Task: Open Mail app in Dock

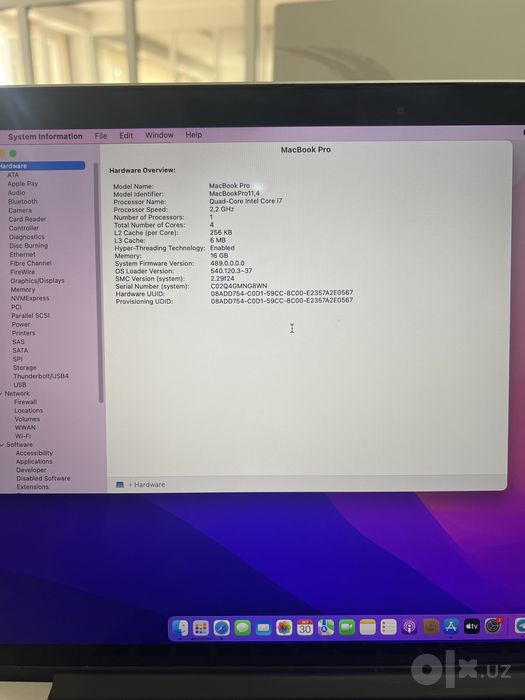Action: click(263, 628)
